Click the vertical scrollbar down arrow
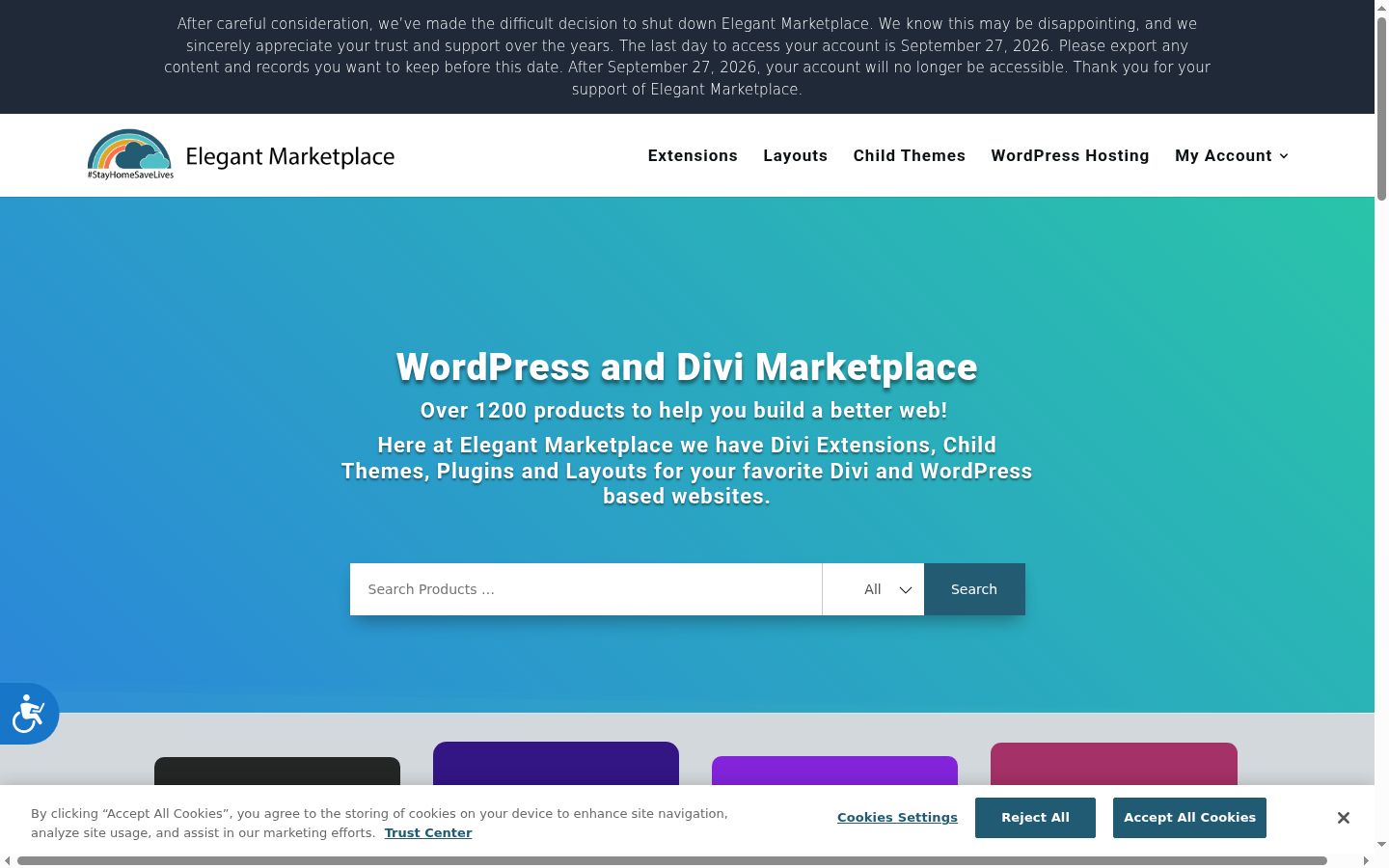Viewport: 1389px width, 868px height. pos(1381,845)
